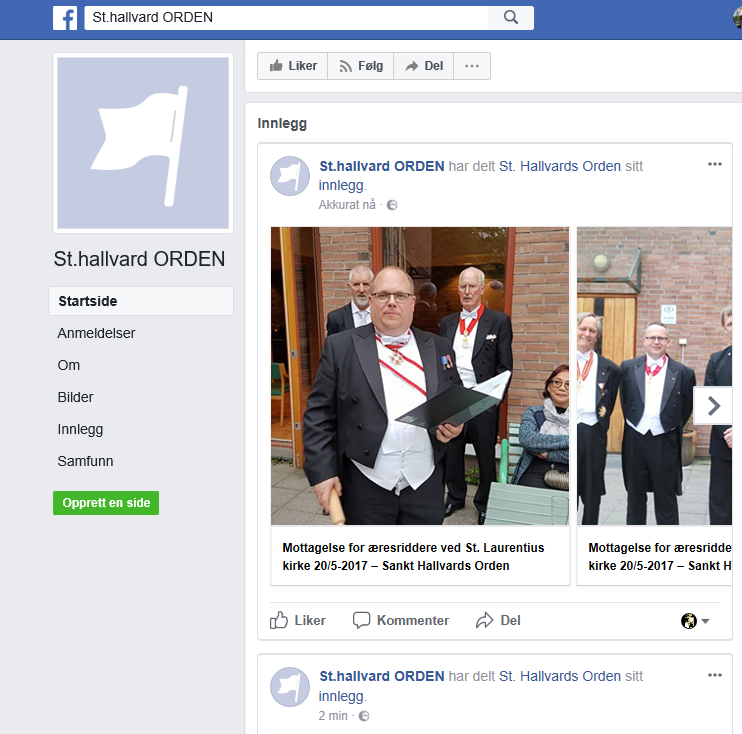Open the Bilder section
The image size is (742, 734).
point(75,397)
